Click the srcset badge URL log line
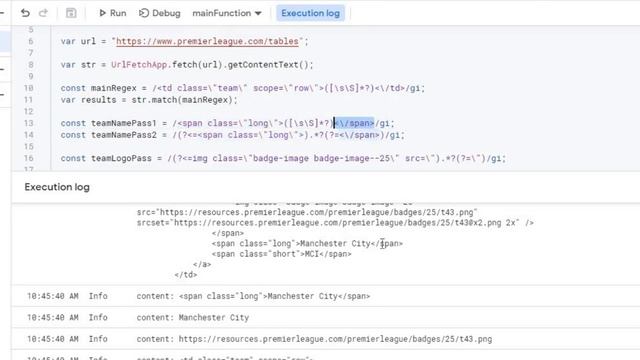The width and height of the screenshot is (640, 360). (x=335, y=223)
